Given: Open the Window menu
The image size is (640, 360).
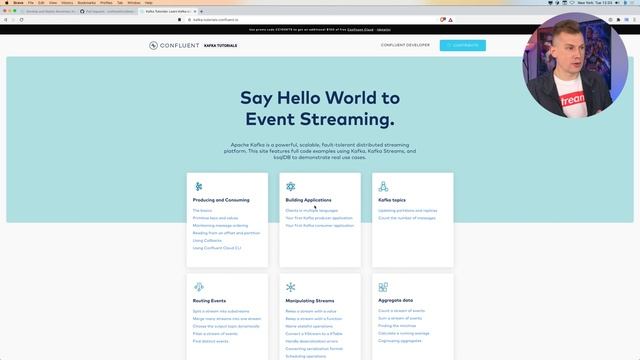Looking at the screenshot, I should (x=134, y=2).
